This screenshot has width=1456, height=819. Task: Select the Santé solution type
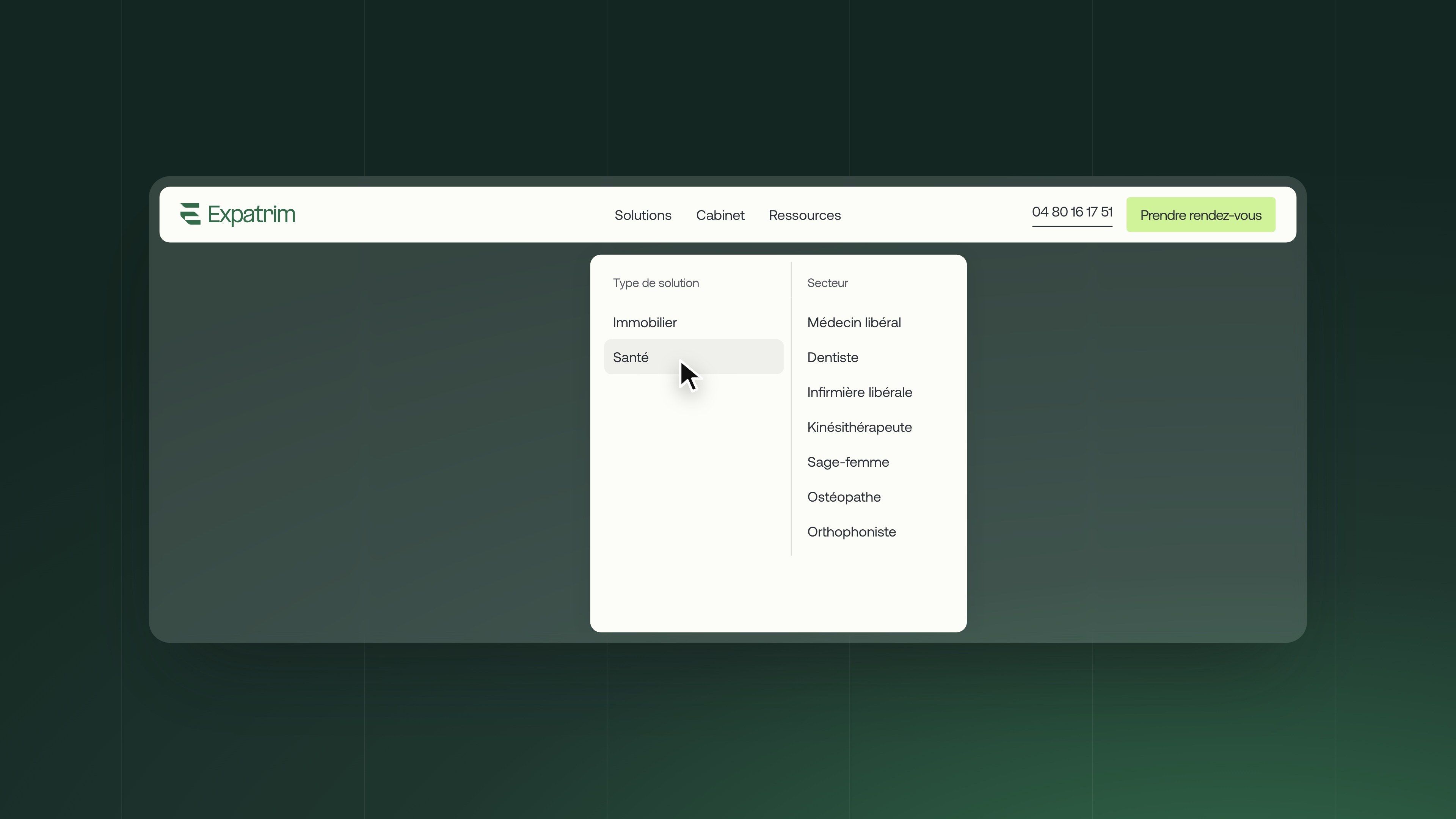pos(693,357)
